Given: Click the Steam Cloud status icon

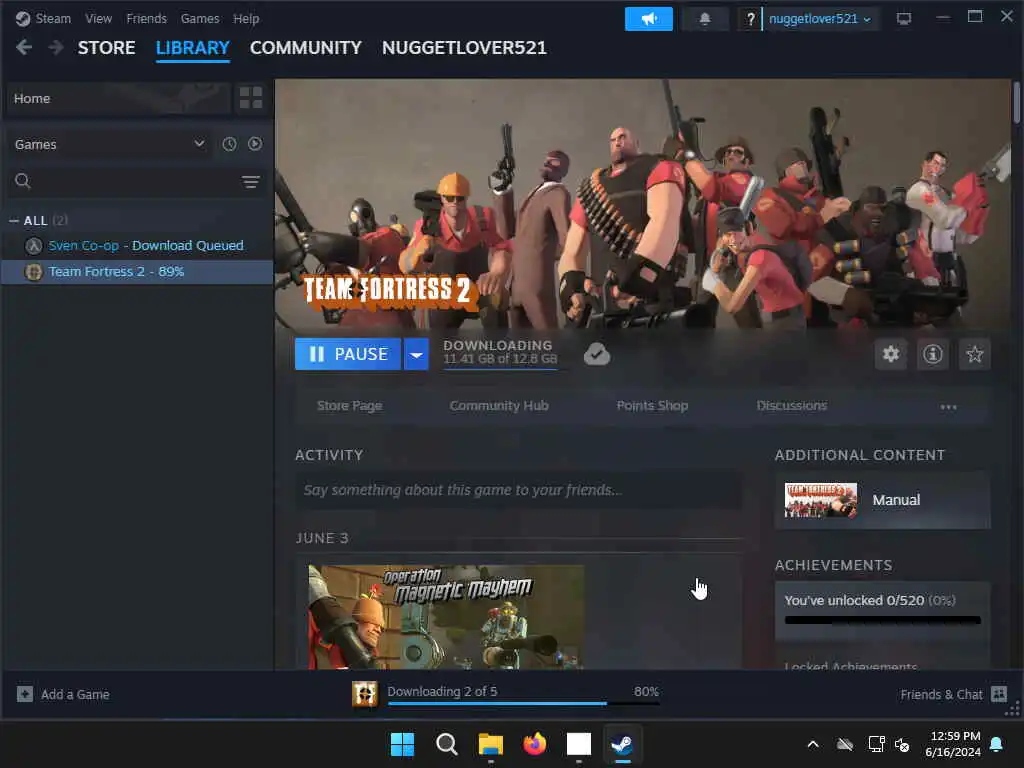Looking at the screenshot, I should [596, 354].
